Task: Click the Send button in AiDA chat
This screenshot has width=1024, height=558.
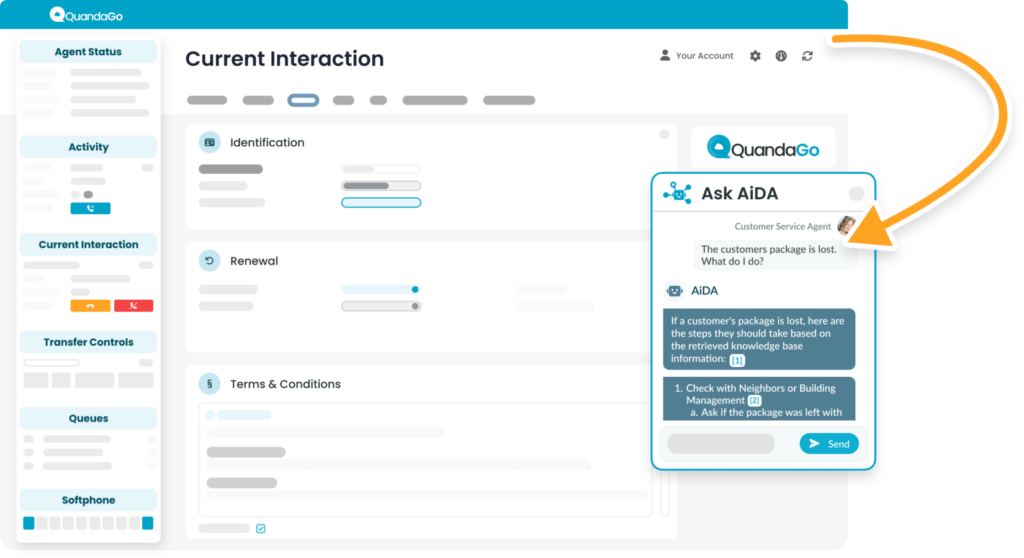Action: [829, 444]
